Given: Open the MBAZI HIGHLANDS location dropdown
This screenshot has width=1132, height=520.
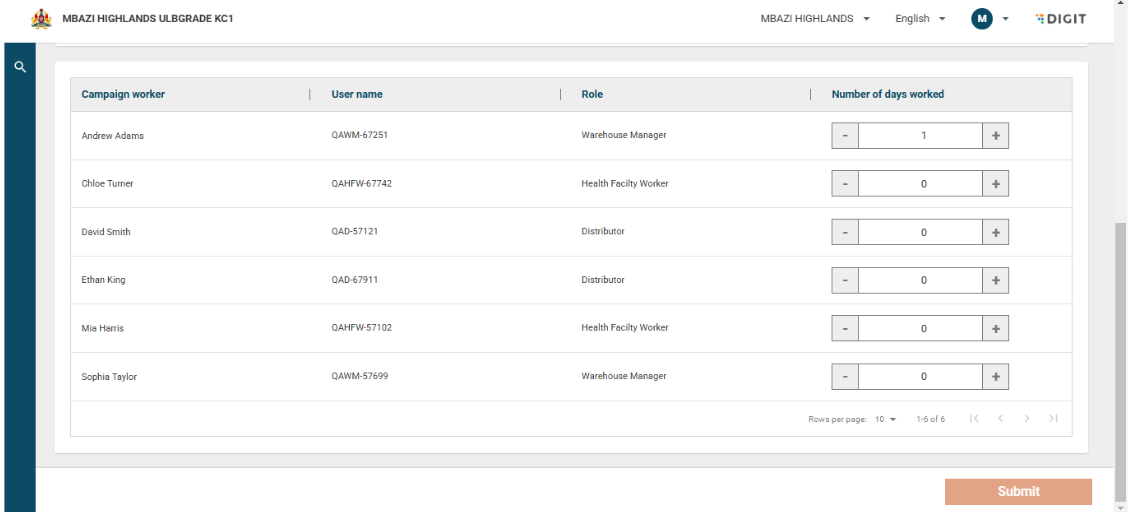Looking at the screenshot, I should point(815,19).
